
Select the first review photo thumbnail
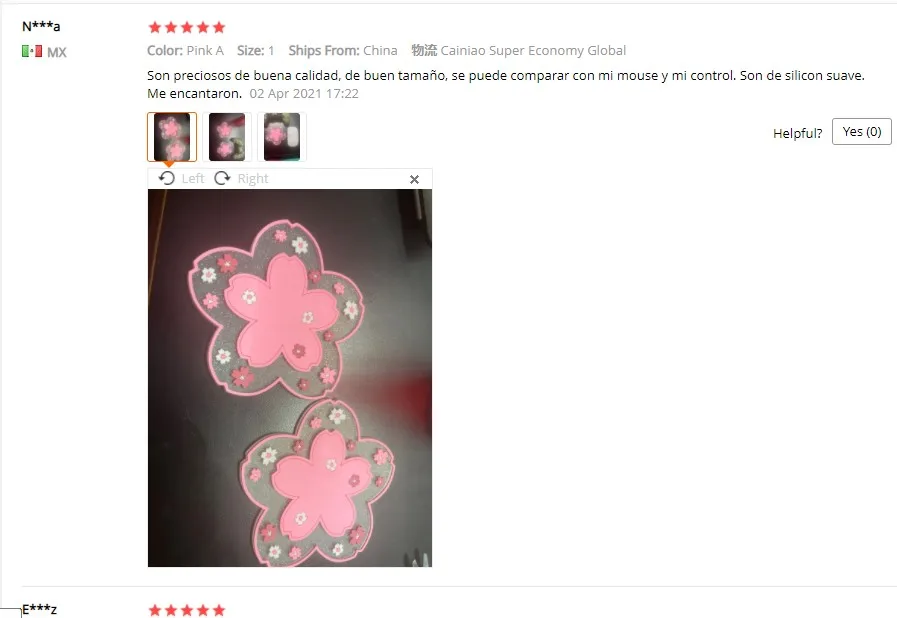point(172,137)
